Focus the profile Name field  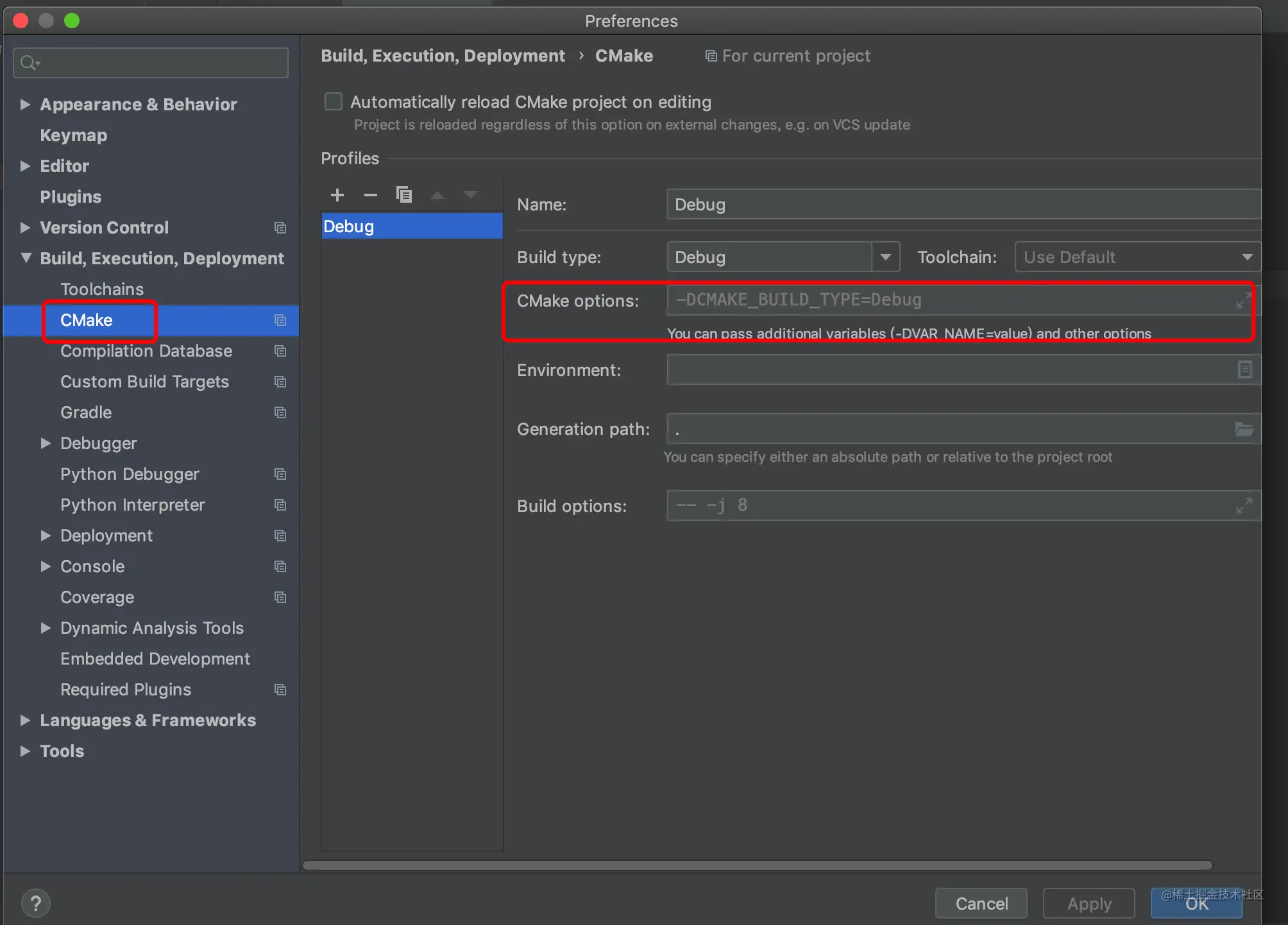tap(963, 205)
